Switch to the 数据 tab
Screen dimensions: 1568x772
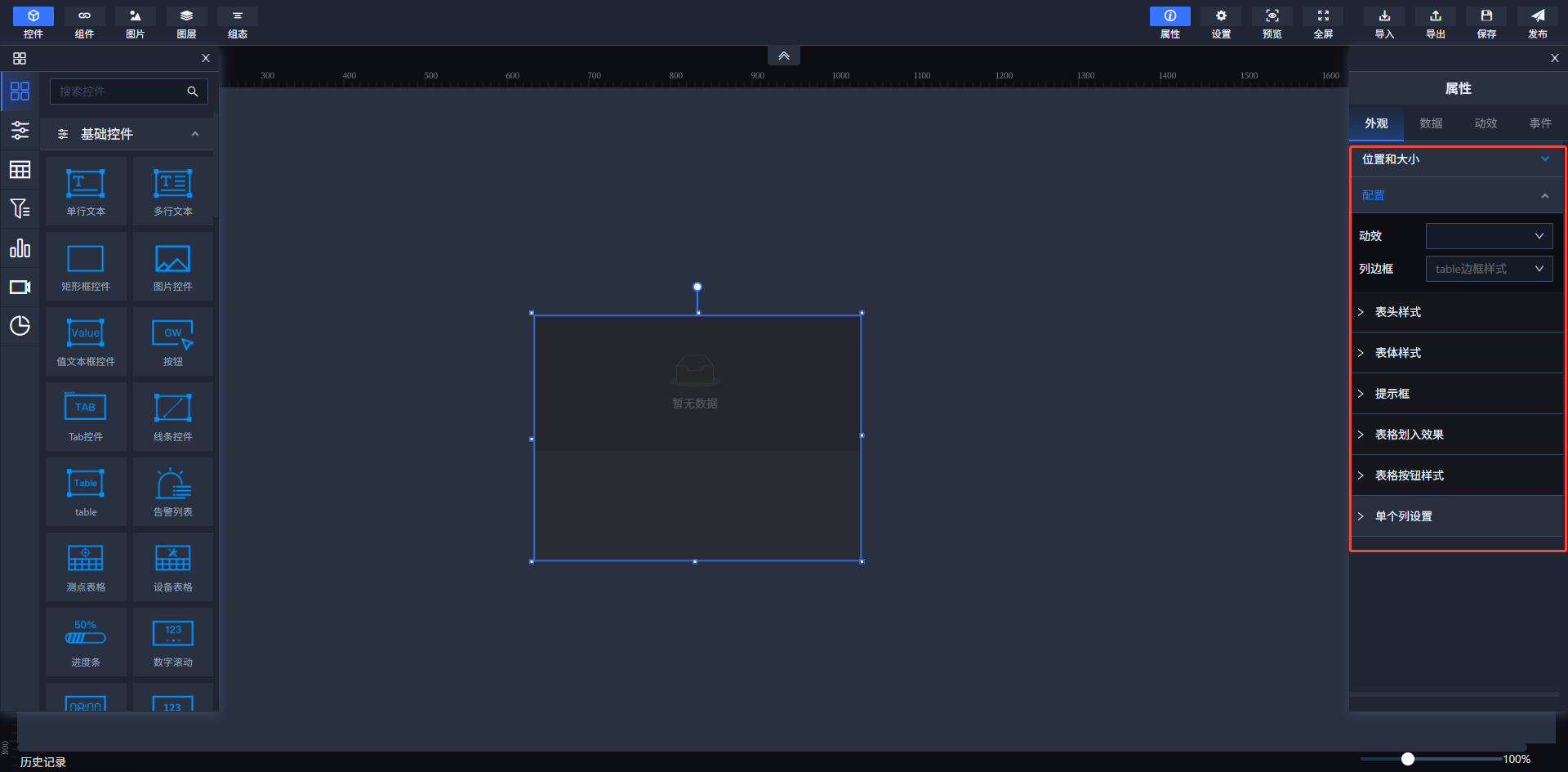click(x=1431, y=123)
